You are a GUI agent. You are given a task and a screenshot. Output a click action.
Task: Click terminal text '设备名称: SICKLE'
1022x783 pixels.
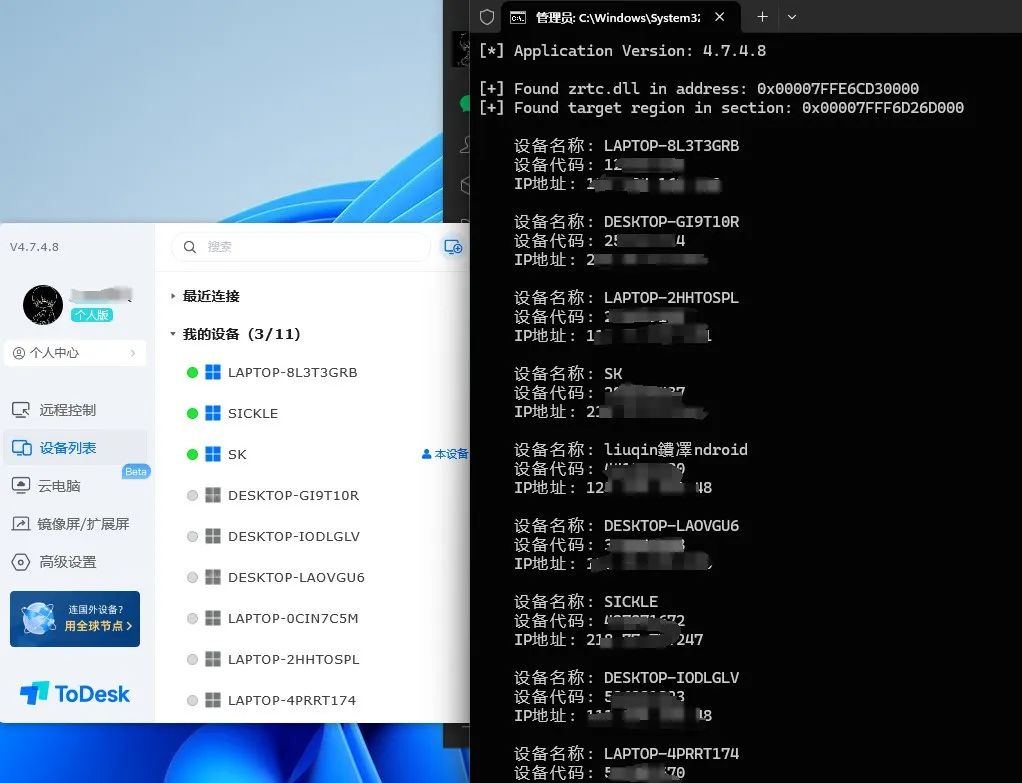(x=586, y=601)
